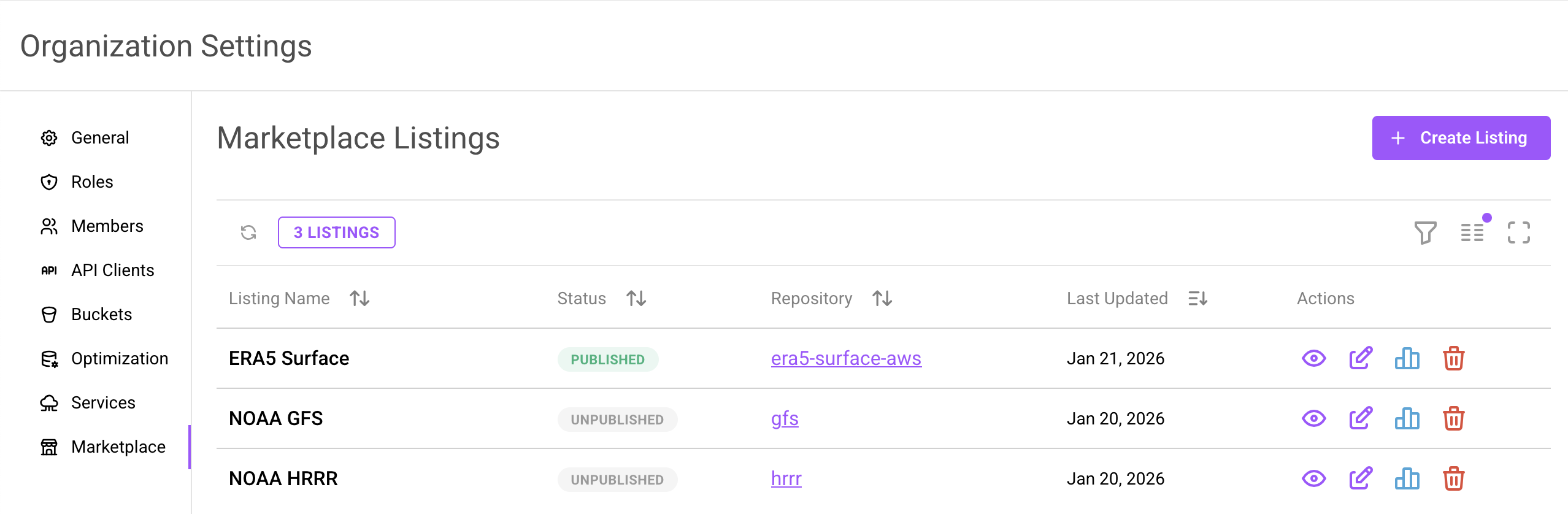This screenshot has width=1568, height=514.
Task: Switch to the Members section
Action: point(107,226)
